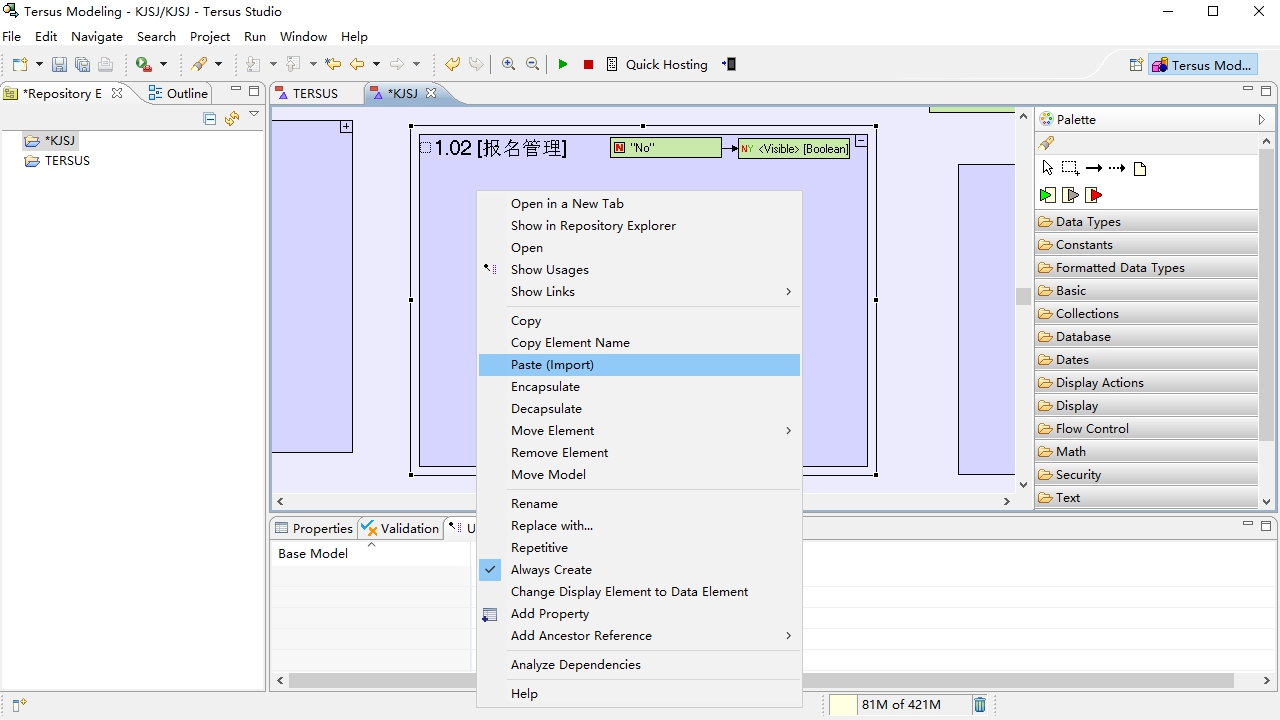
Task: Close the *KJSJ editor tab
Action: 431,93
